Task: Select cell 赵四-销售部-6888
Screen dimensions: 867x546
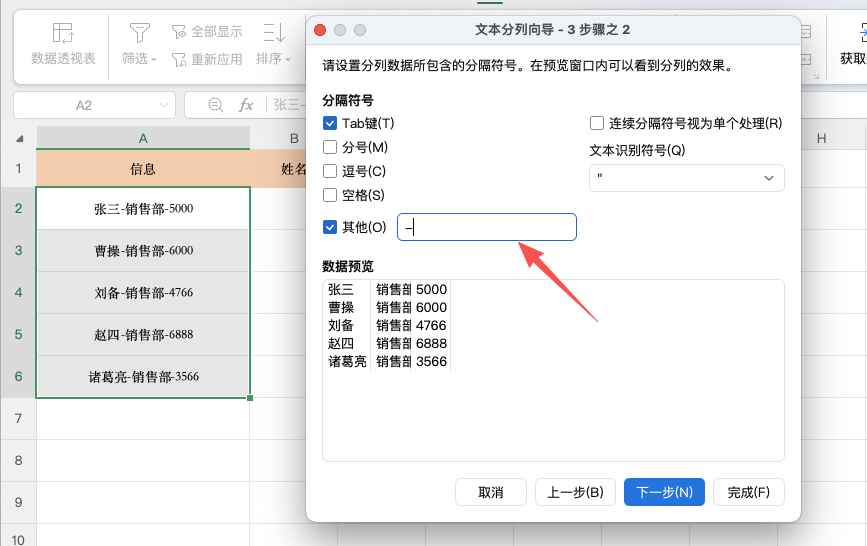Action: tap(143, 335)
